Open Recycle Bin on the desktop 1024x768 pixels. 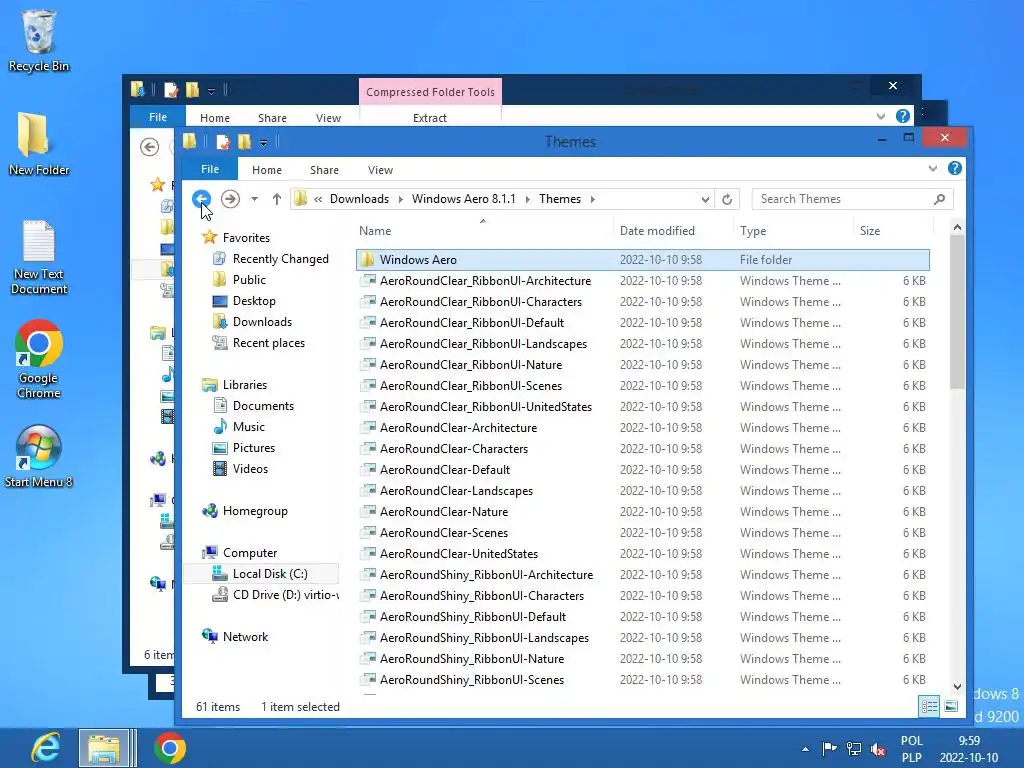[39, 40]
